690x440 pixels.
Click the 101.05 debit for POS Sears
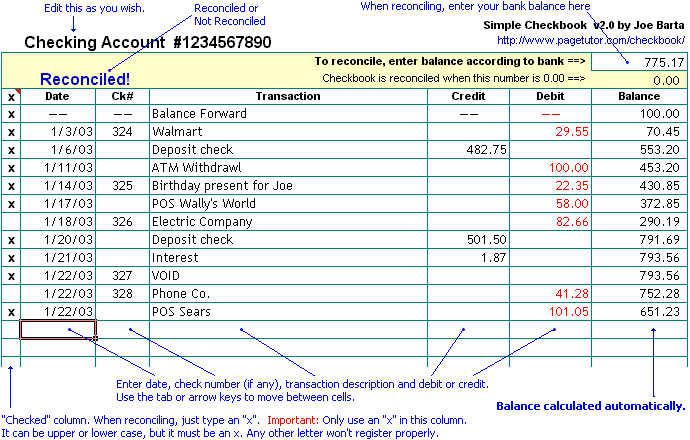coord(550,312)
